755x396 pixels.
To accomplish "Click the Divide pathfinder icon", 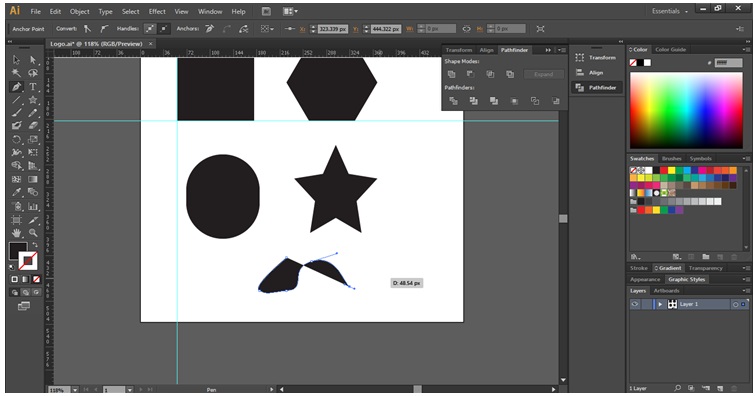I will coord(453,101).
